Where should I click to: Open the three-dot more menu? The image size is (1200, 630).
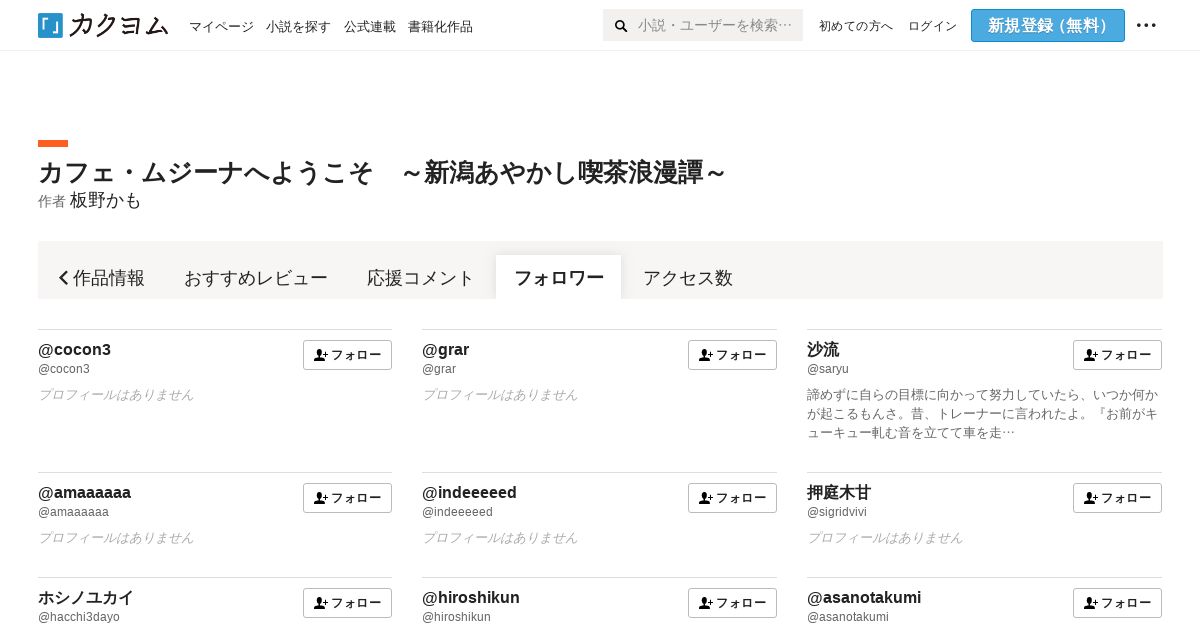tap(1146, 26)
